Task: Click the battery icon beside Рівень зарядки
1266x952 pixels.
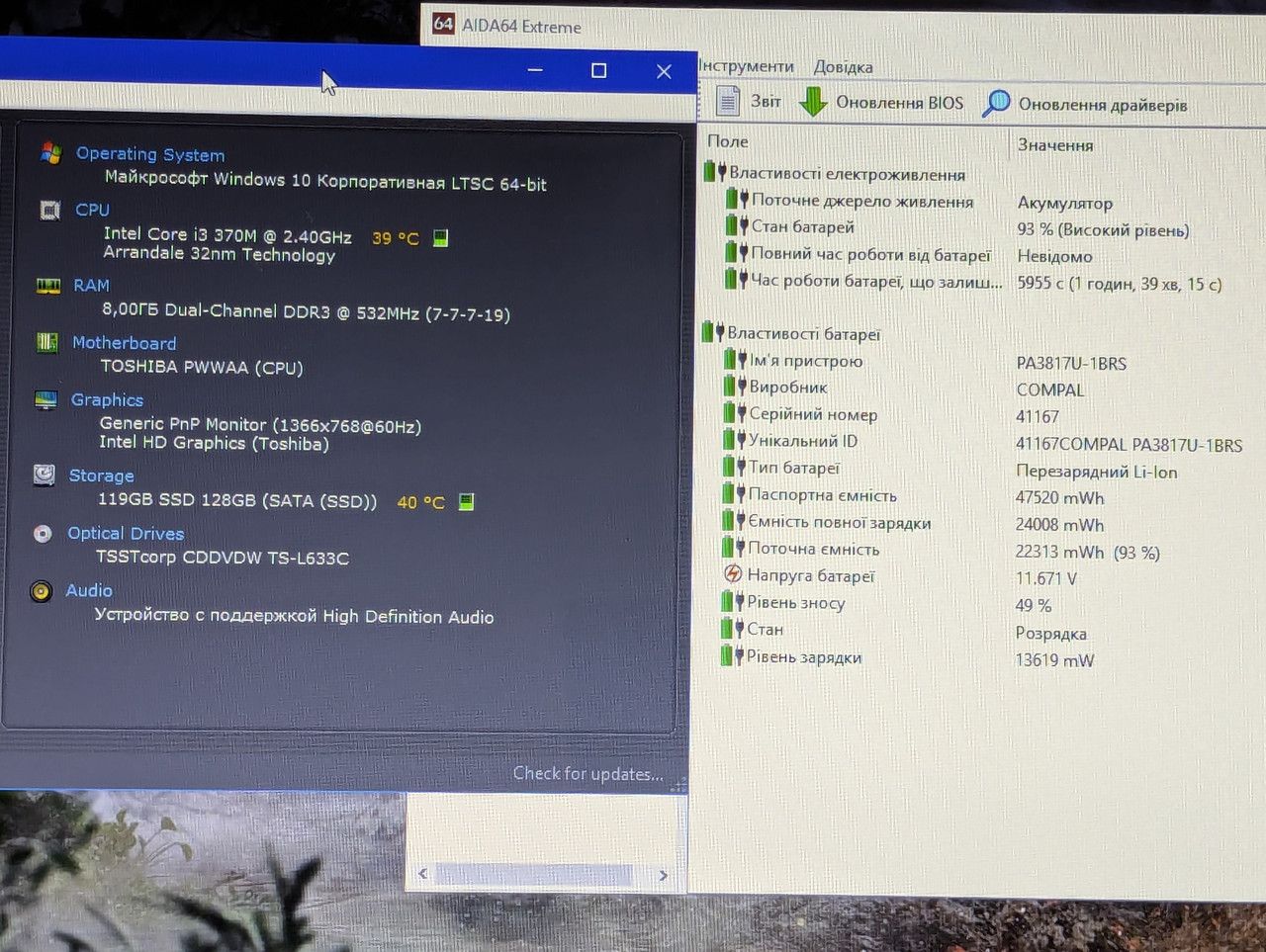Action: click(732, 655)
